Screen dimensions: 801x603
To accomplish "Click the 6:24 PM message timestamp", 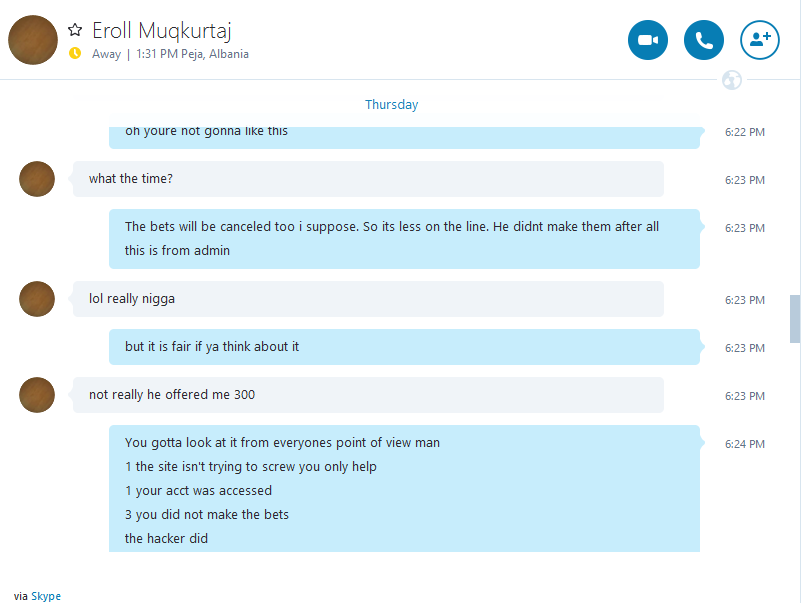I will click(745, 444).
